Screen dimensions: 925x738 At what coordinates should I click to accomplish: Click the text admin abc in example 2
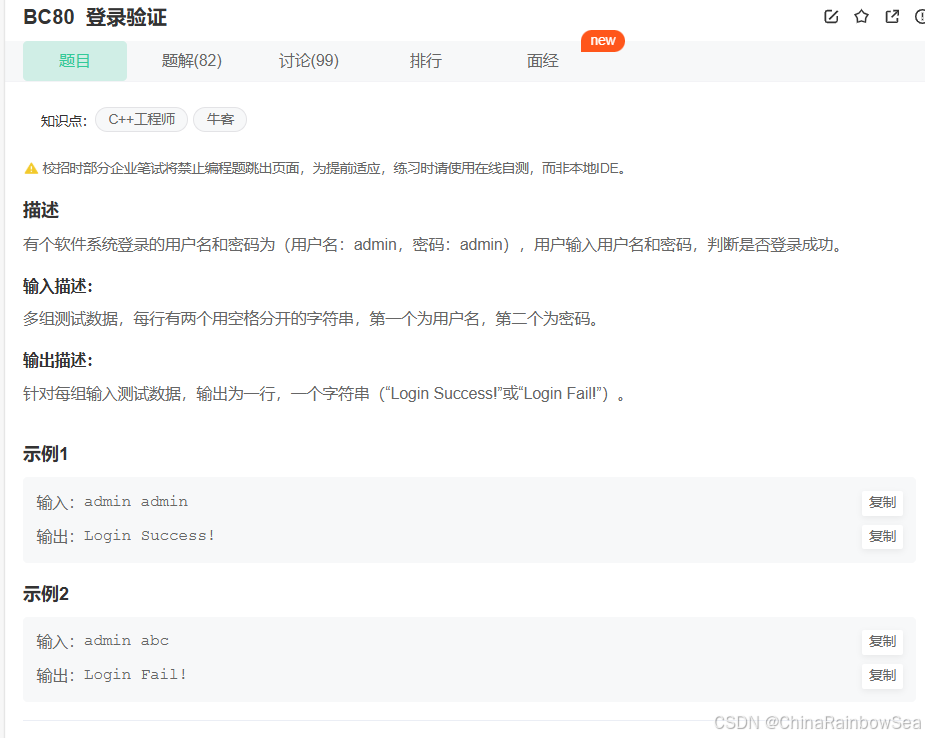126,641
